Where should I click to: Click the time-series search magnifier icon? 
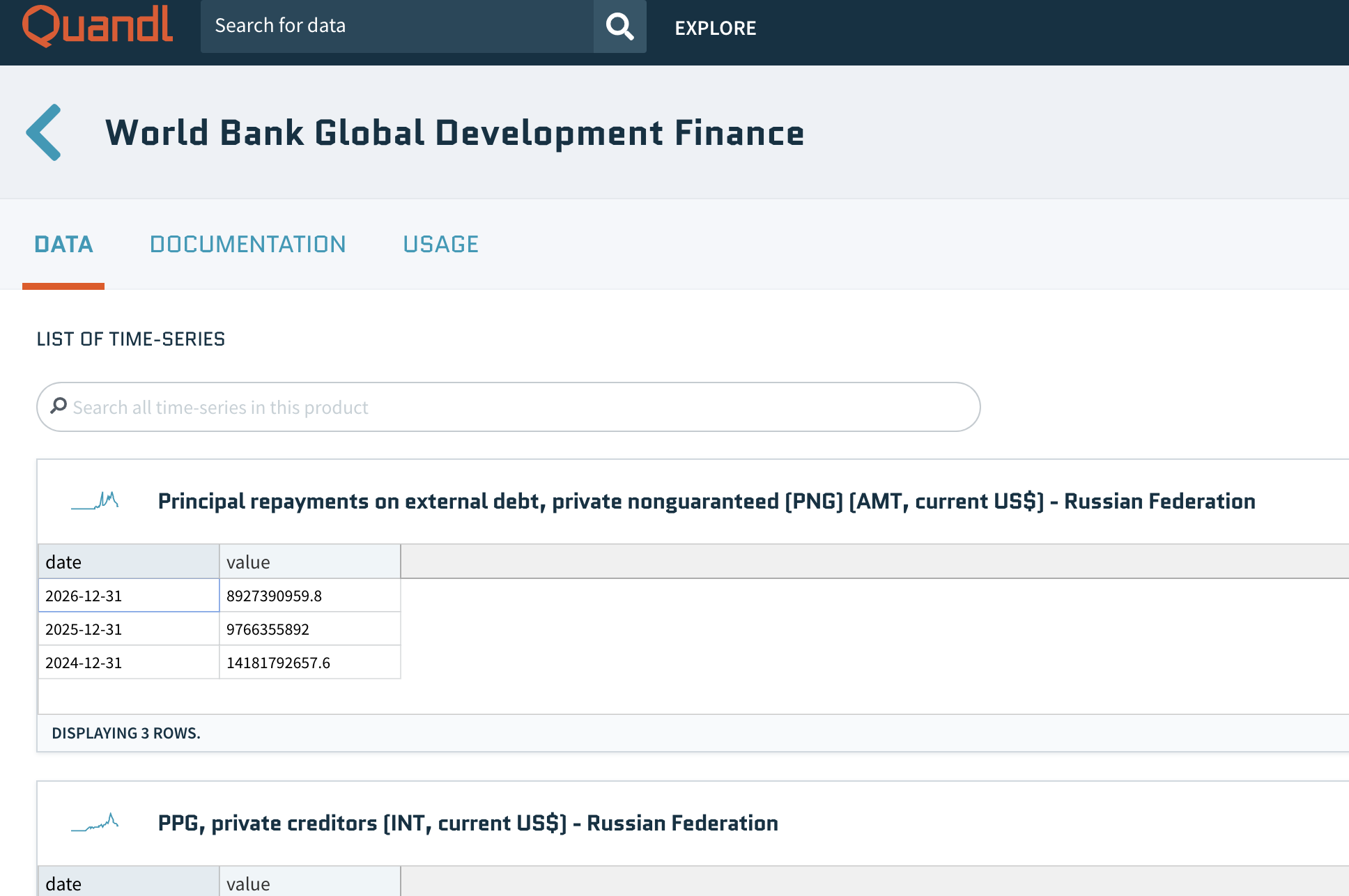59,406
